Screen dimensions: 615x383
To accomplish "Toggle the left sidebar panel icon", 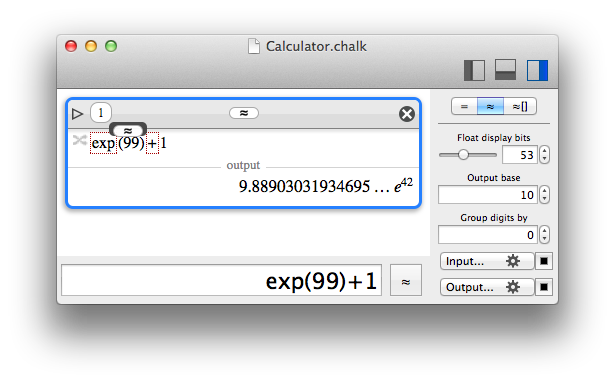I will (474, 70).
